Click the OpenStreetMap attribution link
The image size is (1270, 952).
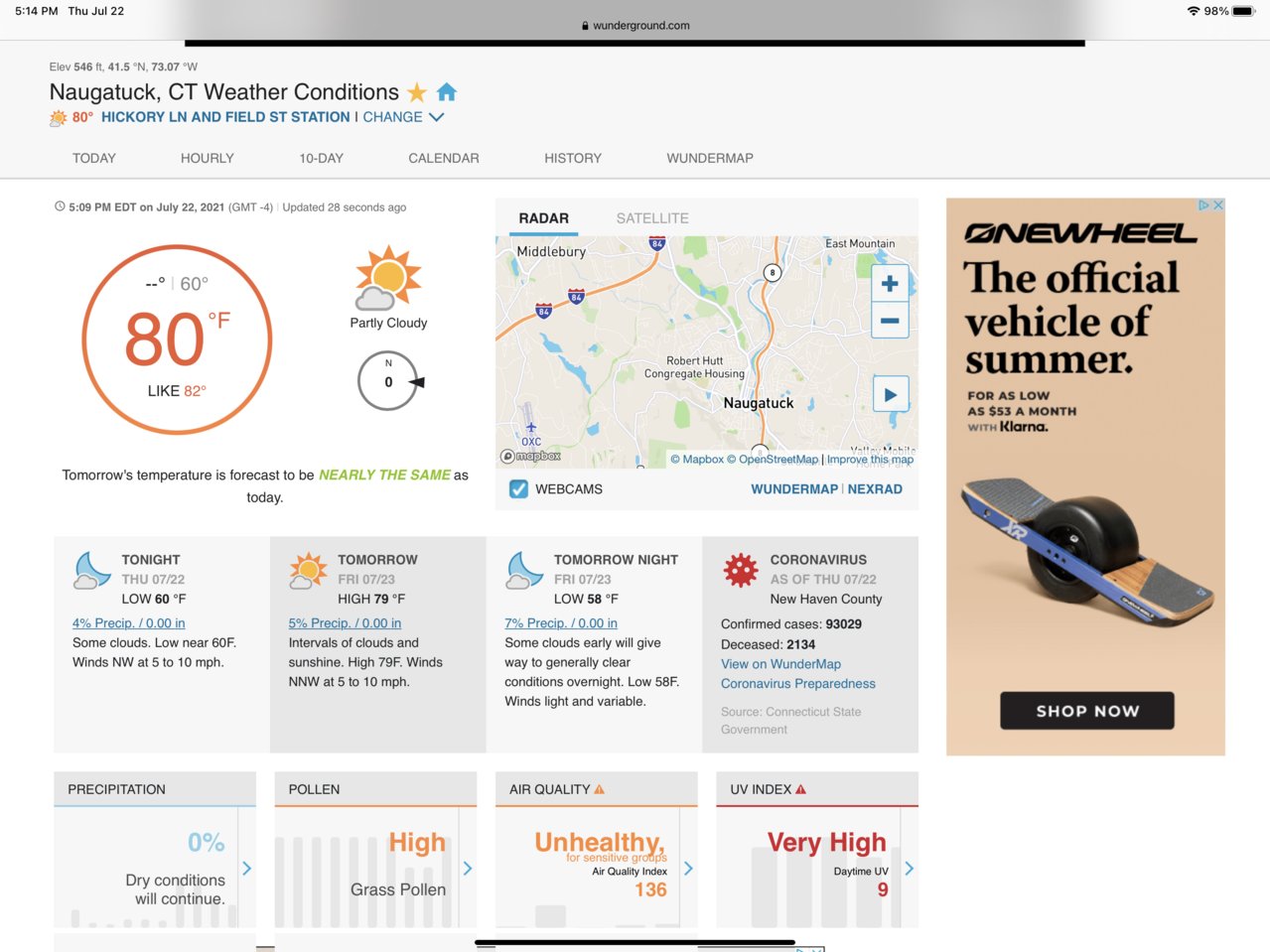(x=773, y=460)
